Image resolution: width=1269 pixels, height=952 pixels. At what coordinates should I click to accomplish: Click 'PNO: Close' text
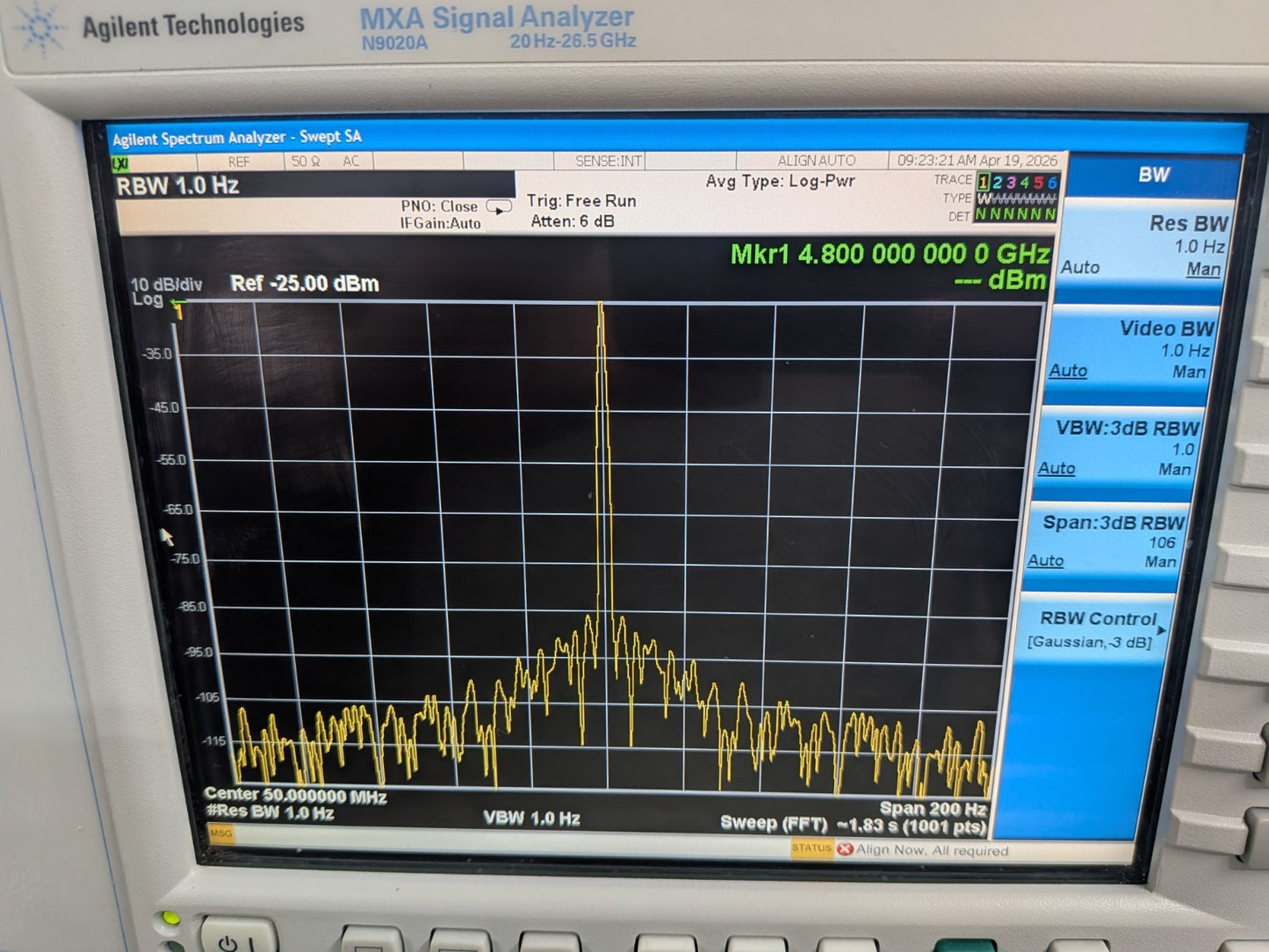point(439,206)
